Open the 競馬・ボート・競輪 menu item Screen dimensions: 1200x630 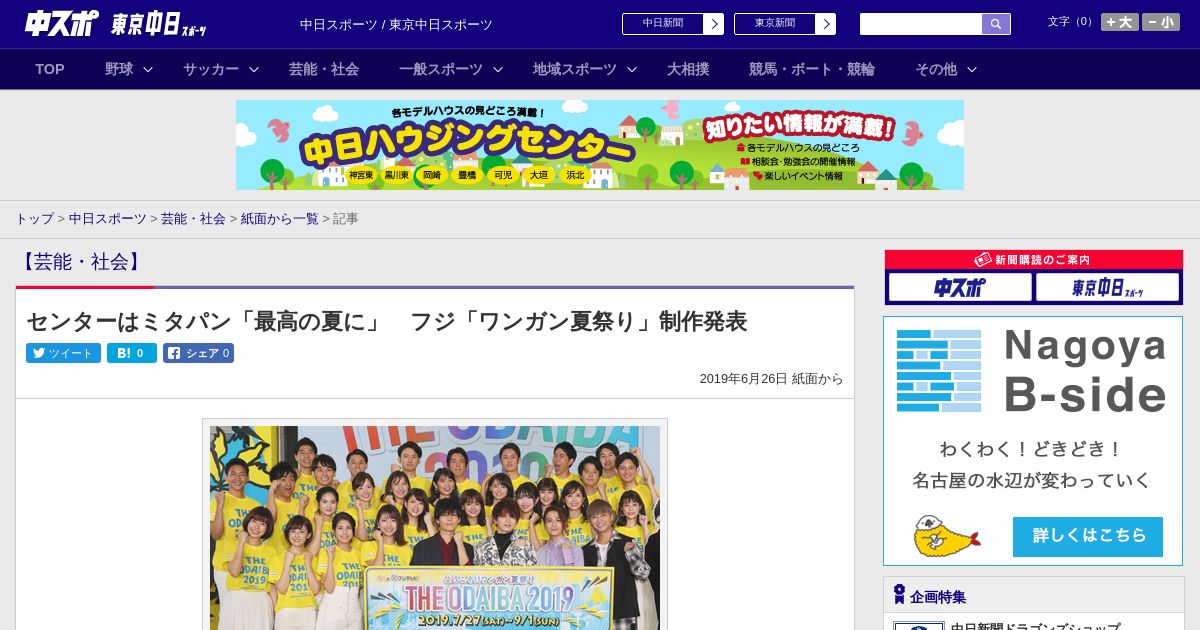pyautogui.click(x=812, y=69)
